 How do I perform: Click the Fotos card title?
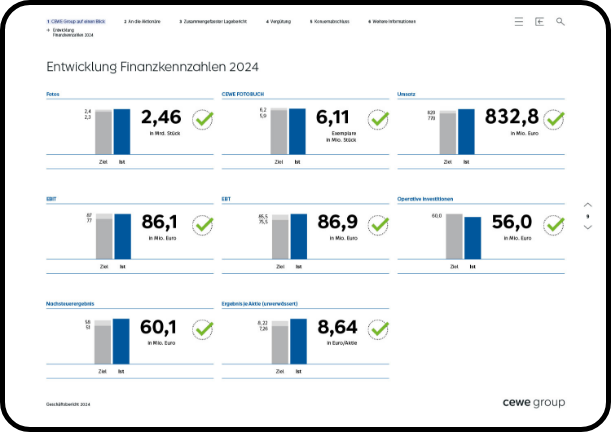click(53, 94)
